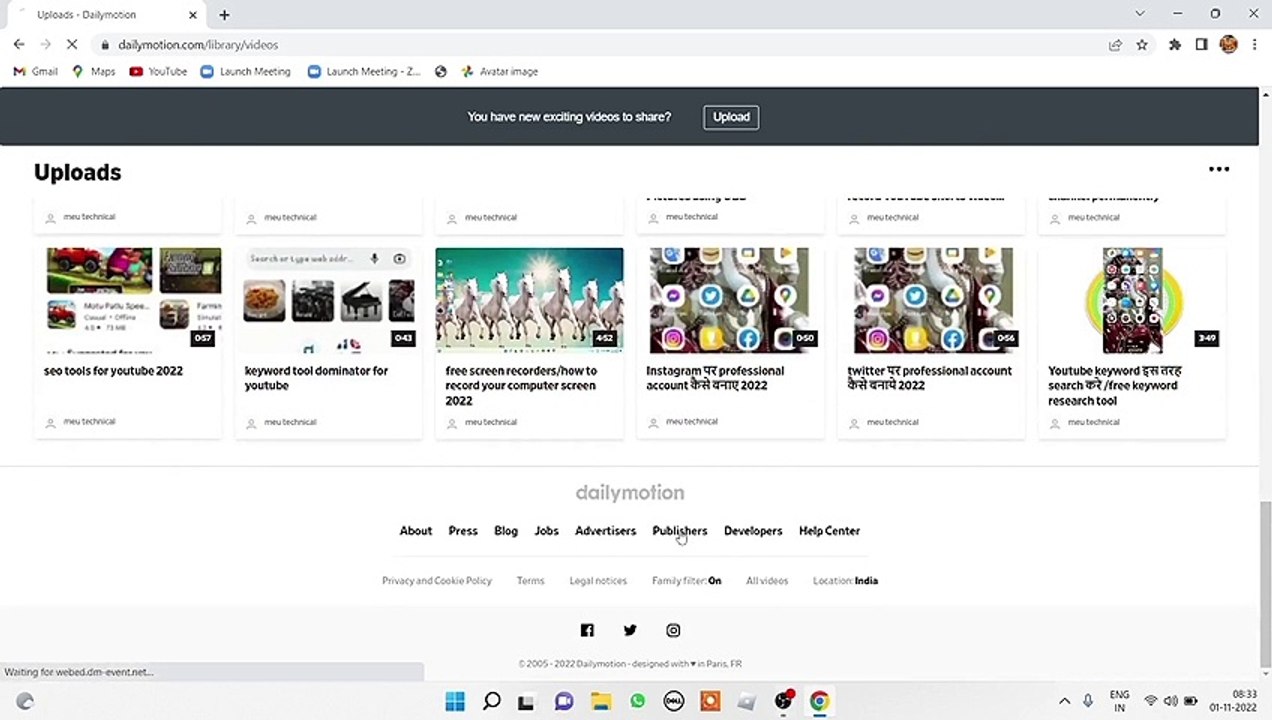
Task: Open the Developers footer link
Action: 753,531
